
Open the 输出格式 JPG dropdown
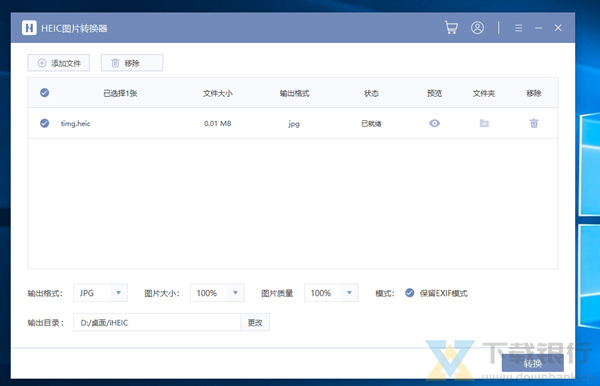point(100,293)
